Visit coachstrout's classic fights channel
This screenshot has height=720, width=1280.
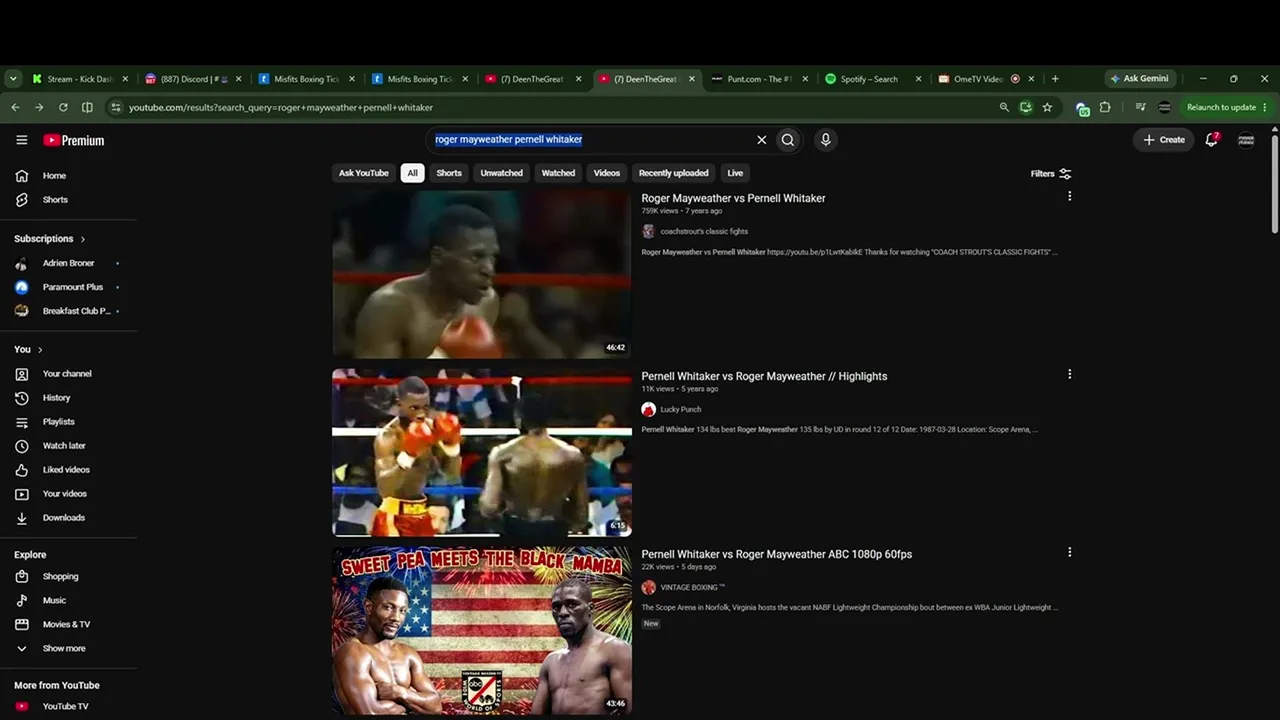click(x=704, y=232)
